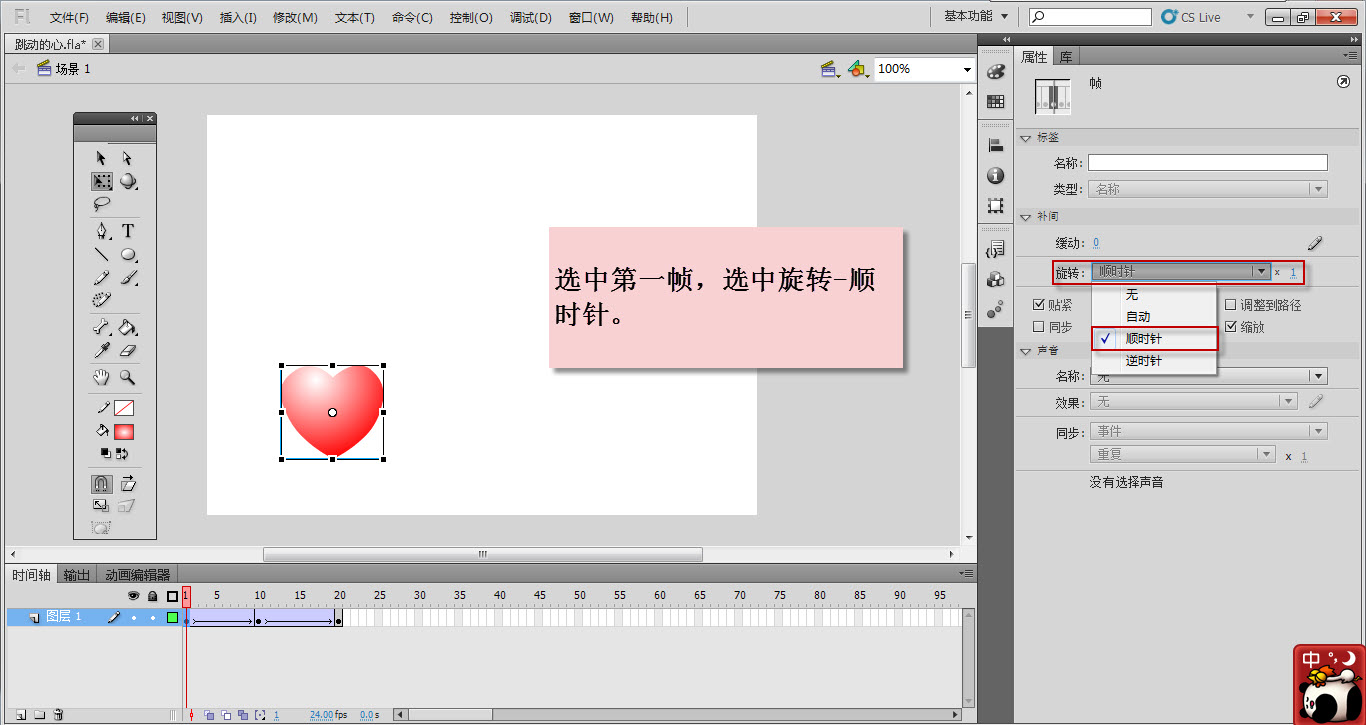Image resolution: width=1366 pixels, height=725 pixels.
Task: Select the Pen tool
Action: pos(101,231)
